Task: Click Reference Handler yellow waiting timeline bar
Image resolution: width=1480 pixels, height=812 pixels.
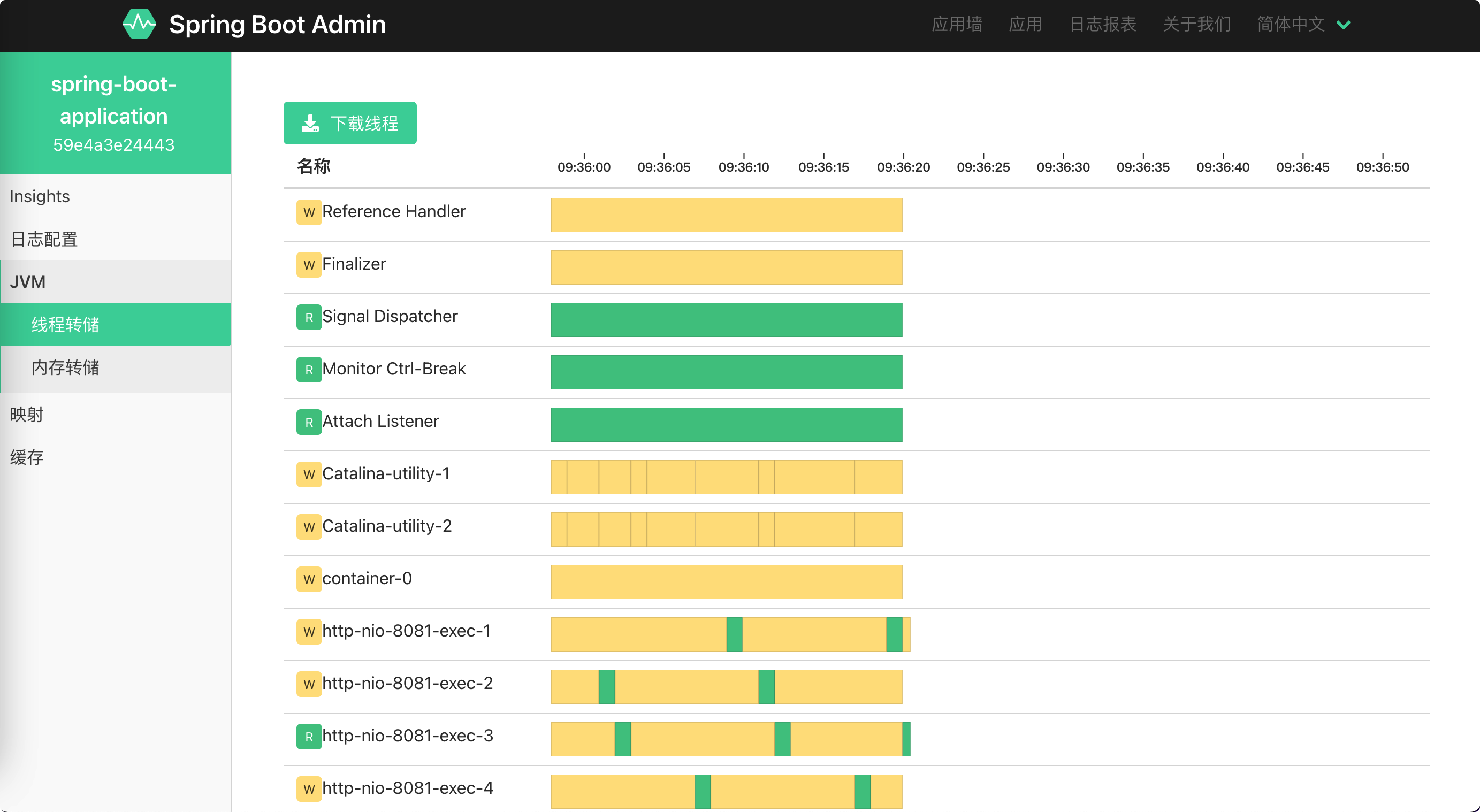Action: 726,215
